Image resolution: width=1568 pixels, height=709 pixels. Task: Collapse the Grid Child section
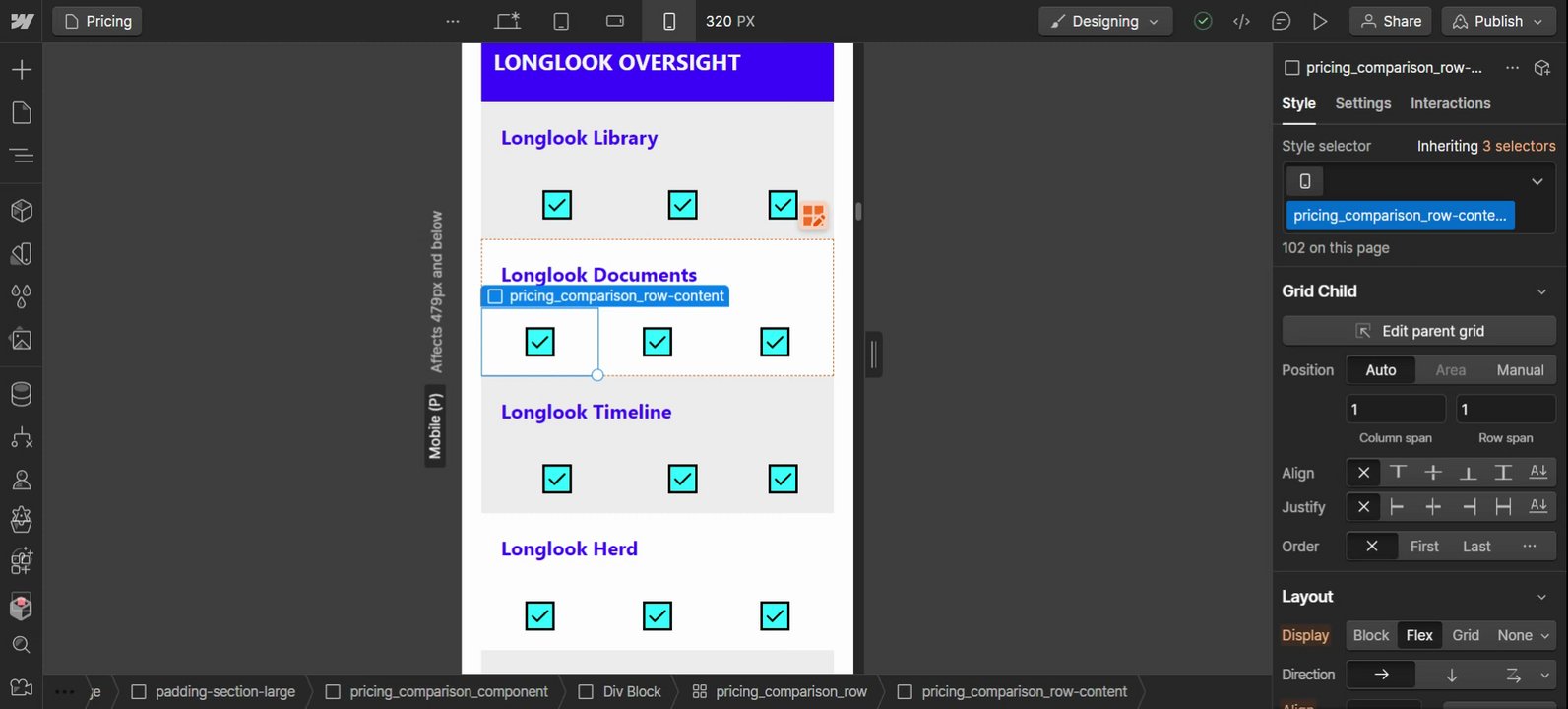[1541, 291]
